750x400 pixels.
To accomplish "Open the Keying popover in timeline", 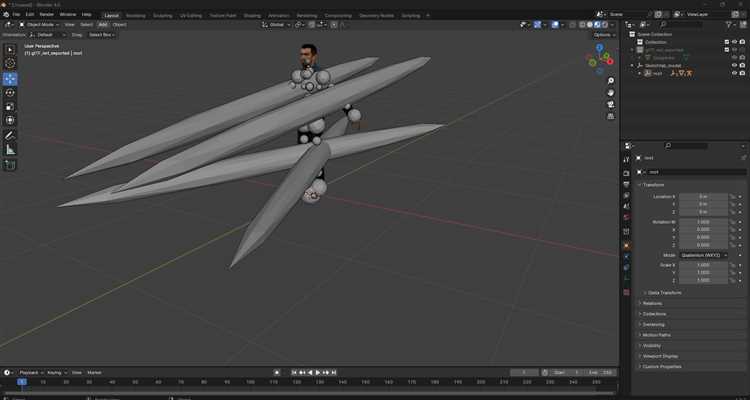I will pos(56,372).
